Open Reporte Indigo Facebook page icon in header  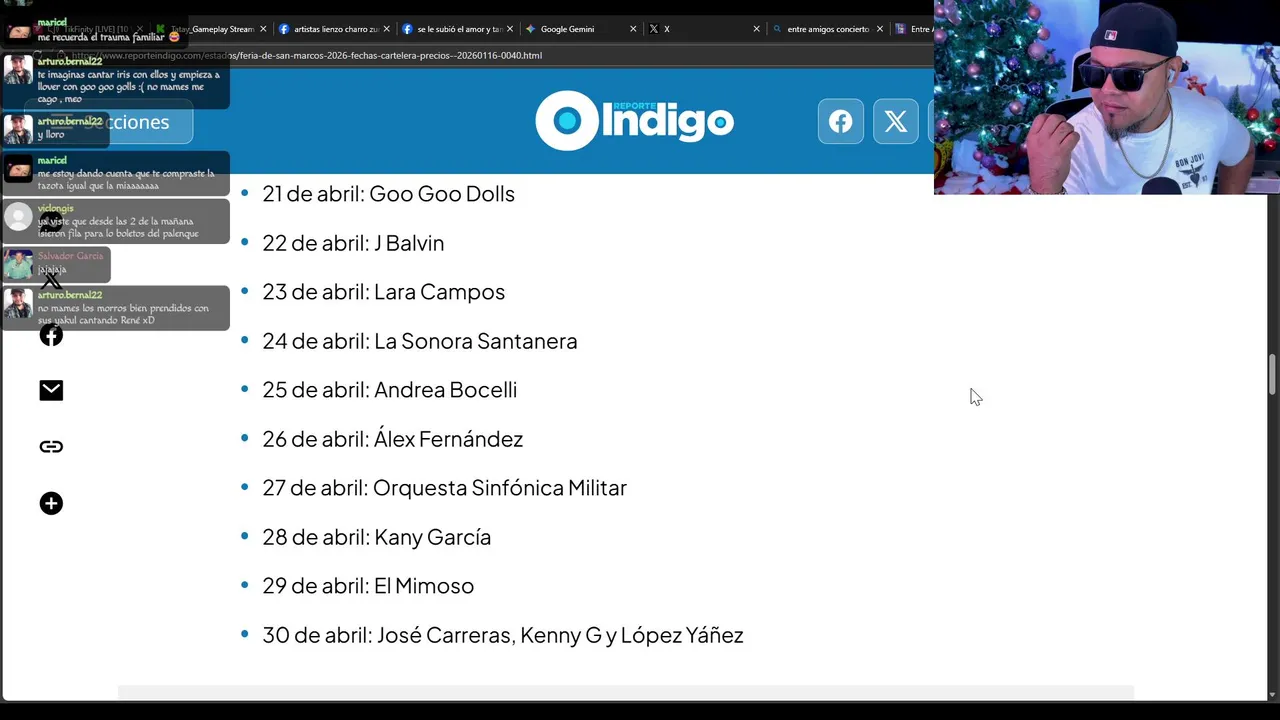(841, 122)
